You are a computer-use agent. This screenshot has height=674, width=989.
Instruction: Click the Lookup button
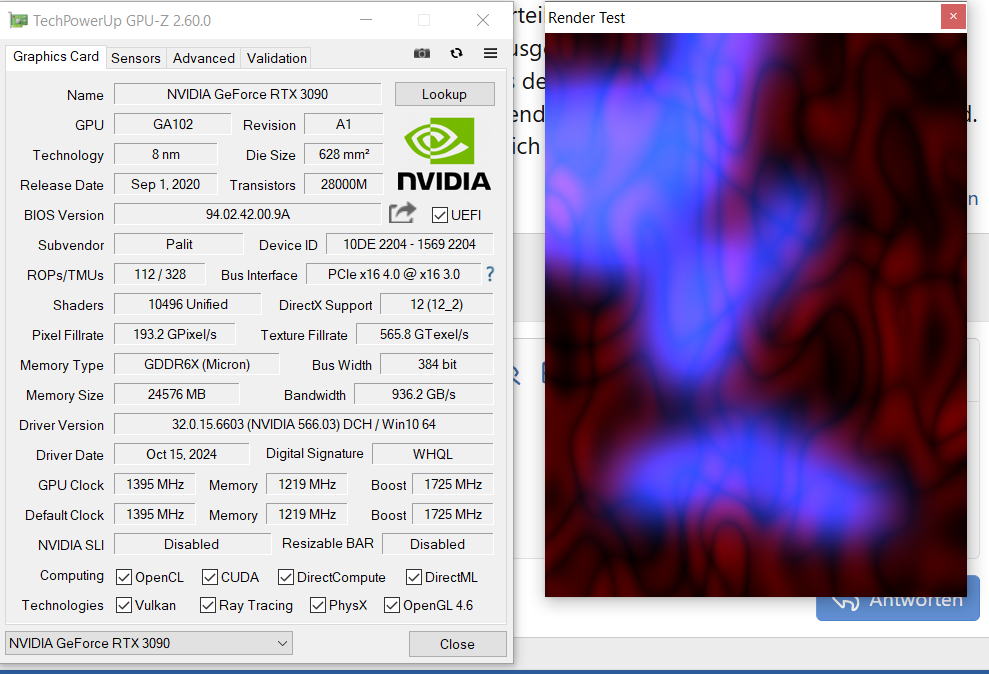[x=445, y=94]
